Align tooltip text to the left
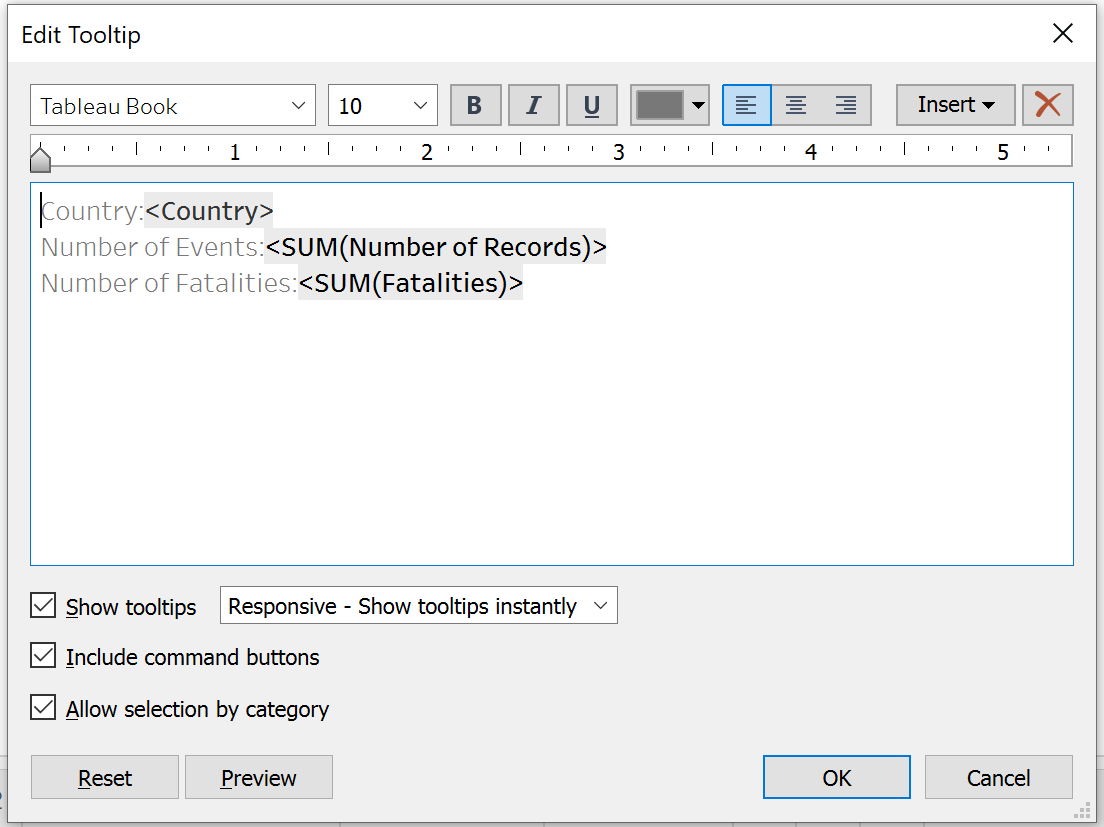The width and height of the screenshot is (1104, 827). pyautogui.click(x=746, y=105)
